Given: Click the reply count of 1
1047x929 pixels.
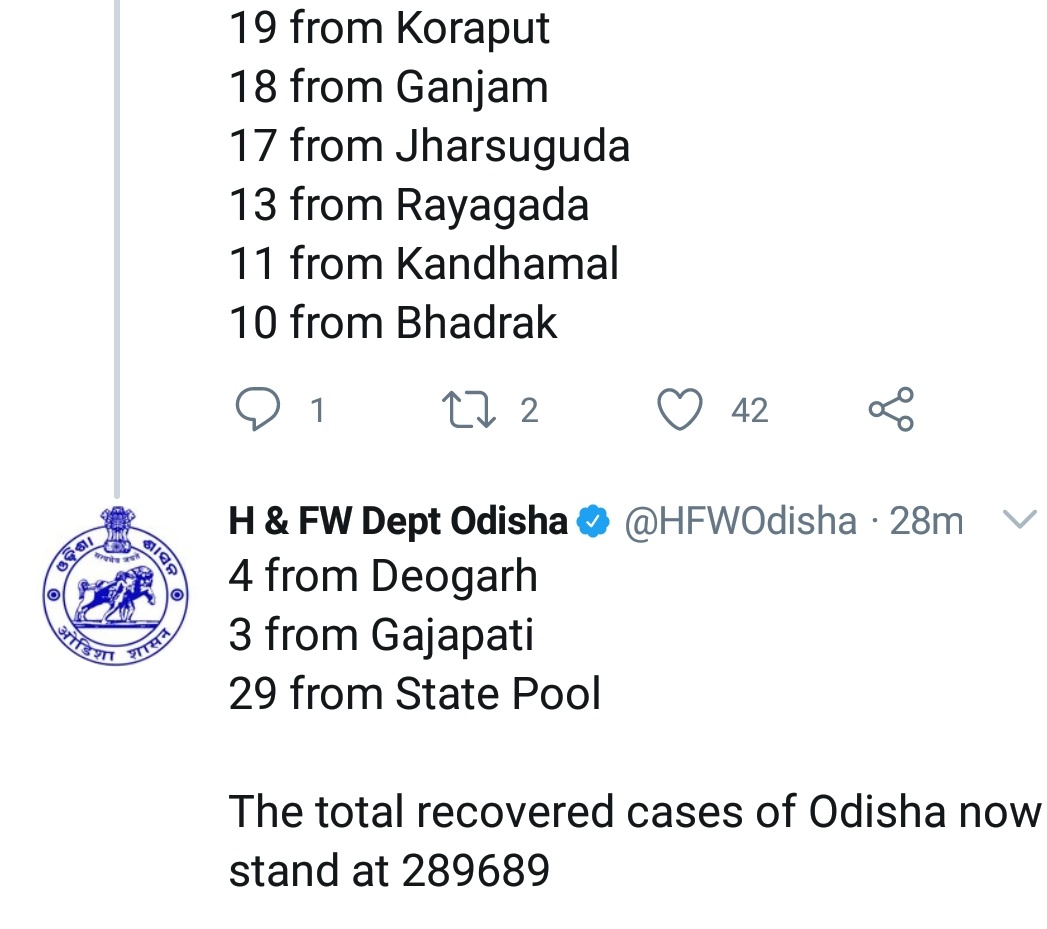Looking at the screenshot, I should (317, 411).
